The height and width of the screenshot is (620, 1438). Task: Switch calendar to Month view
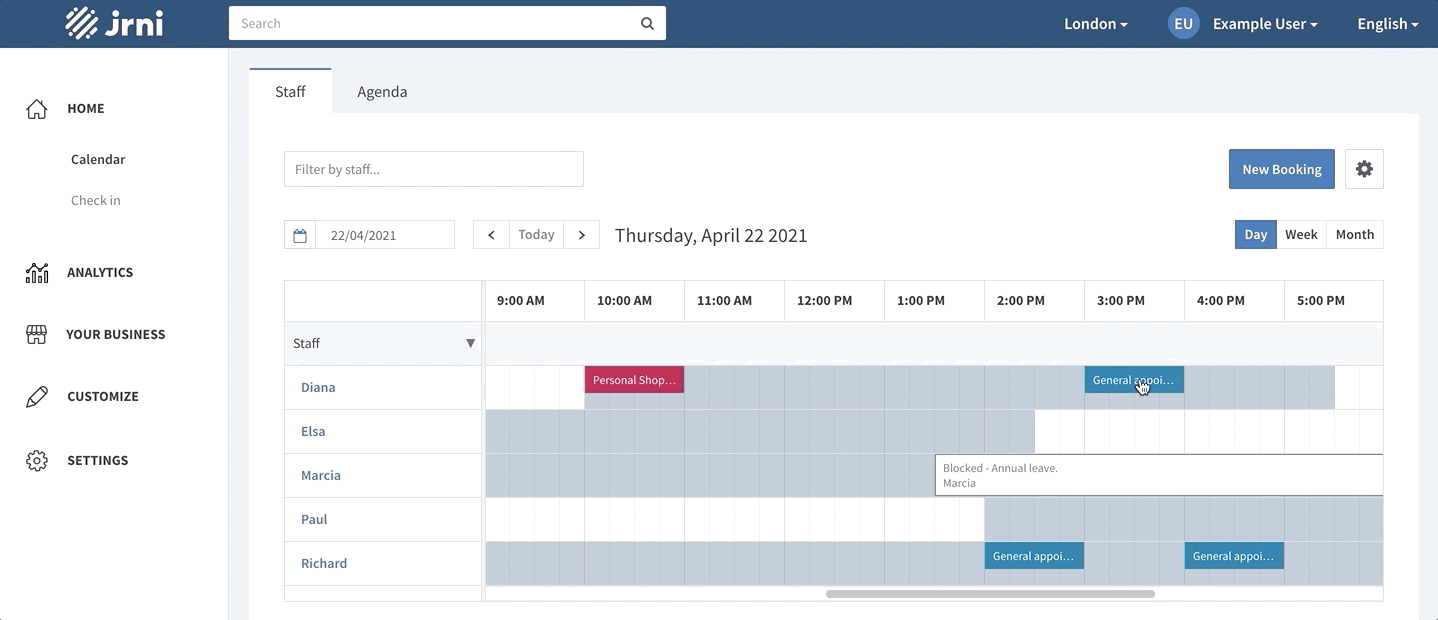[x=1355, y=234]
